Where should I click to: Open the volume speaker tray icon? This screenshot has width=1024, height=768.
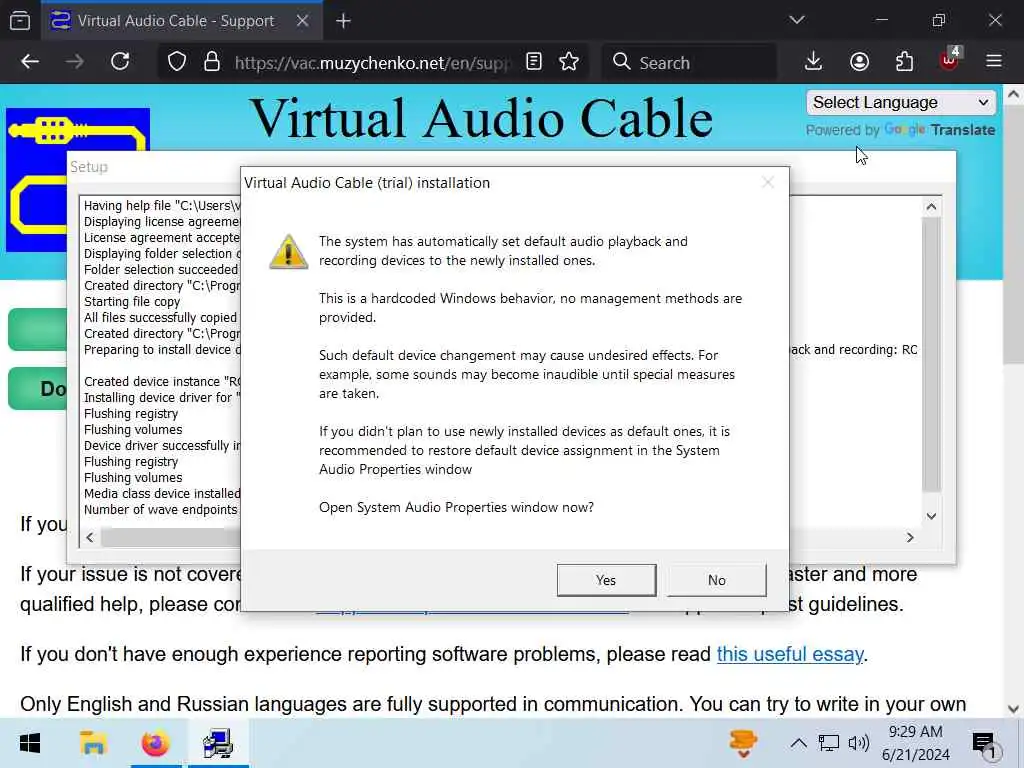point(858,743)
